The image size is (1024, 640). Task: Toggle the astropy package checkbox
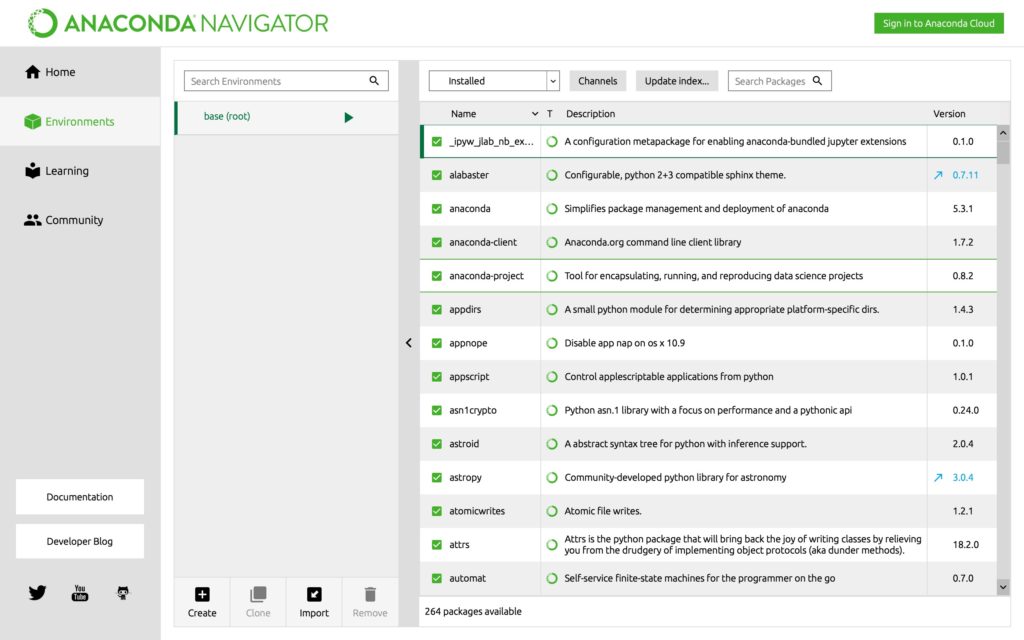coord(437,477)
